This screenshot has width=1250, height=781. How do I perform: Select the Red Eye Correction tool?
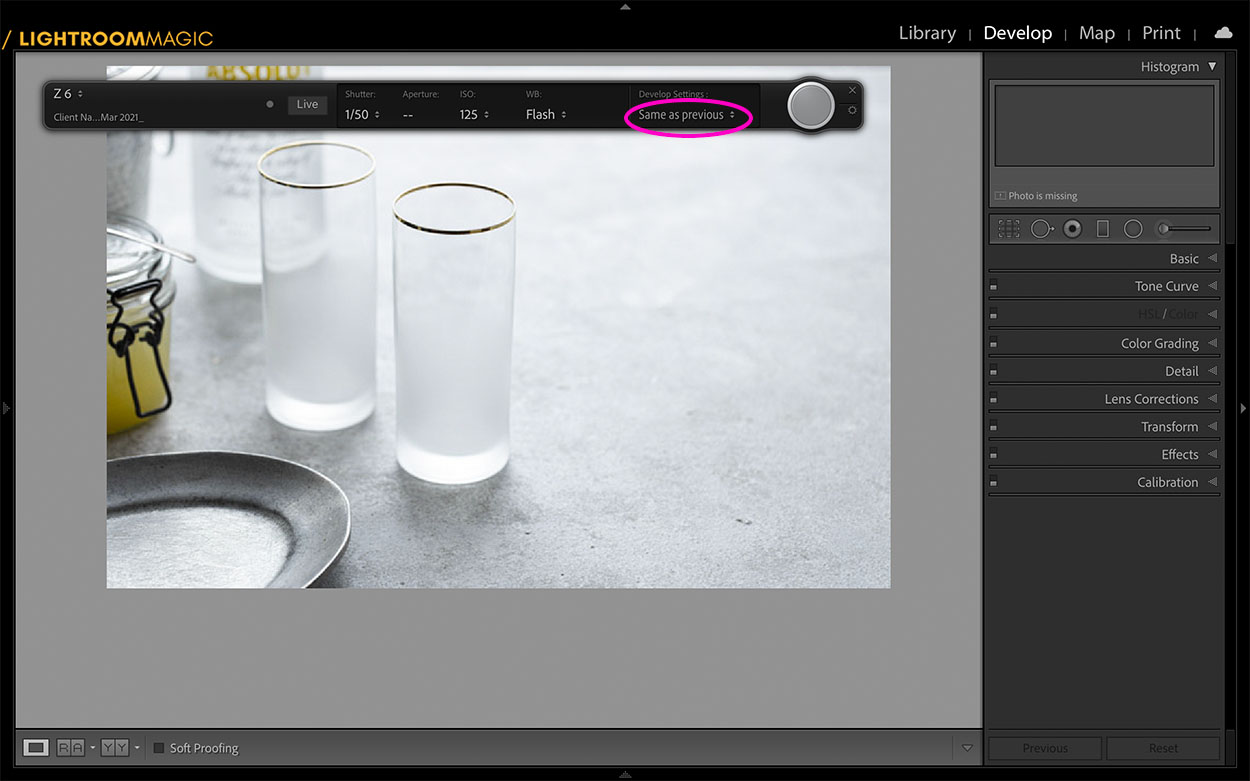(x=1072, y=229)
